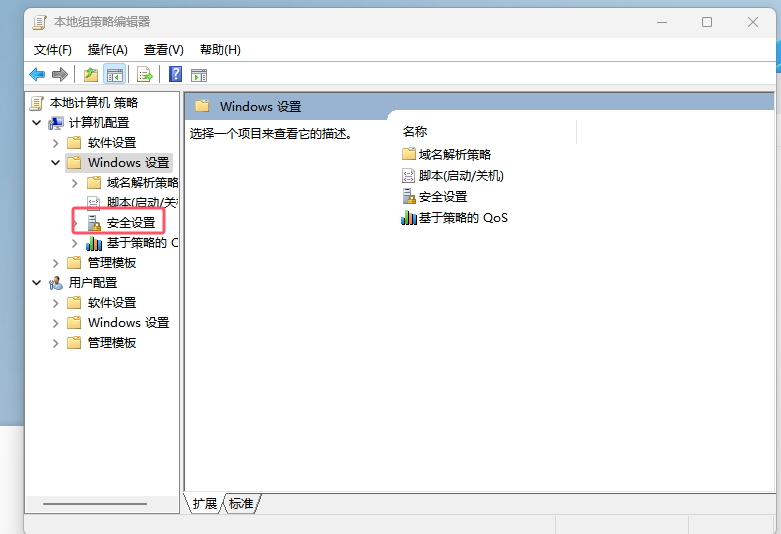The image size is (781, 534).
Task: Click the Forward arrow toolbar icon
Action: pos(60,74)
